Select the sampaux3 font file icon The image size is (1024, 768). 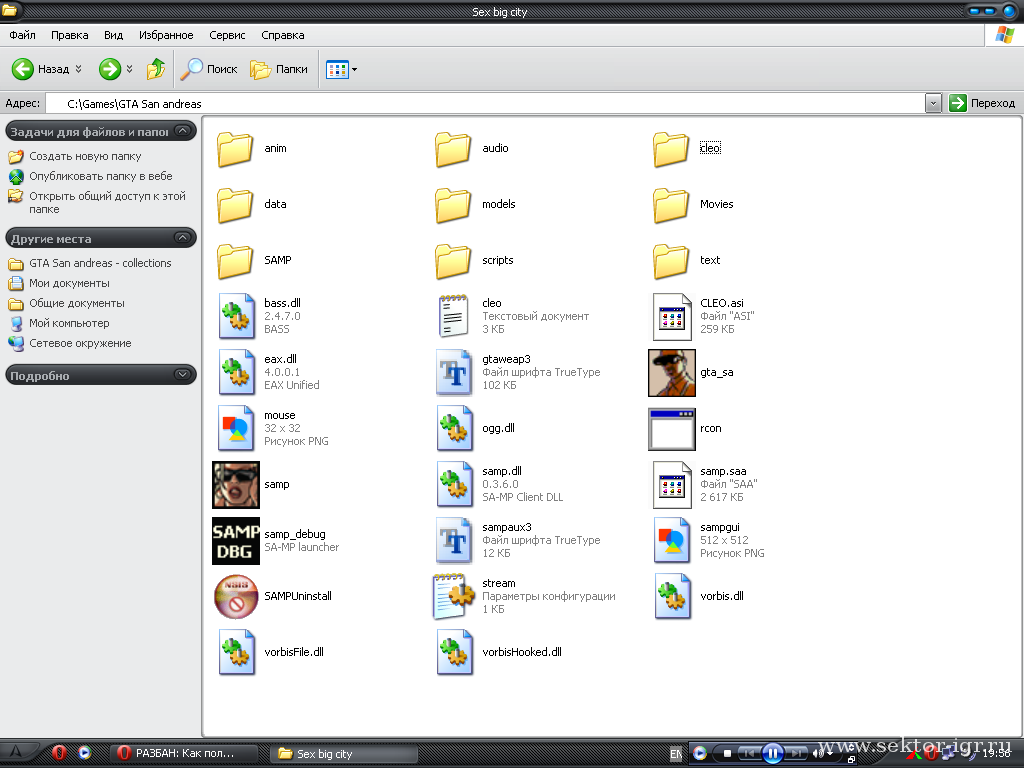pyautogui.click(x=453, y=541)
